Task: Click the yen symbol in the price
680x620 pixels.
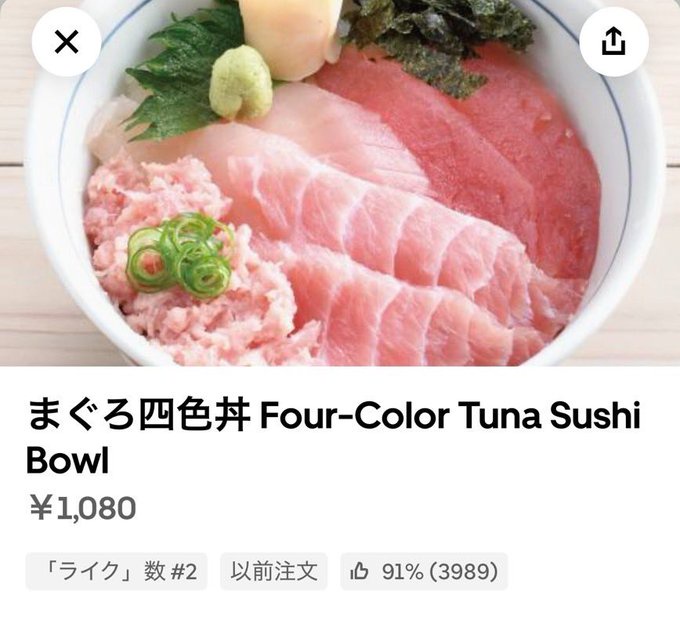Action: point(41,508)
